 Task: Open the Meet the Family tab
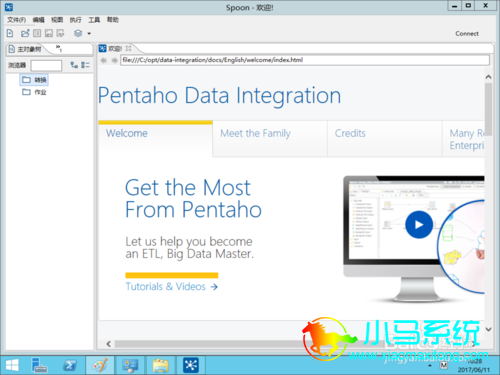click(x=270, y=138)
